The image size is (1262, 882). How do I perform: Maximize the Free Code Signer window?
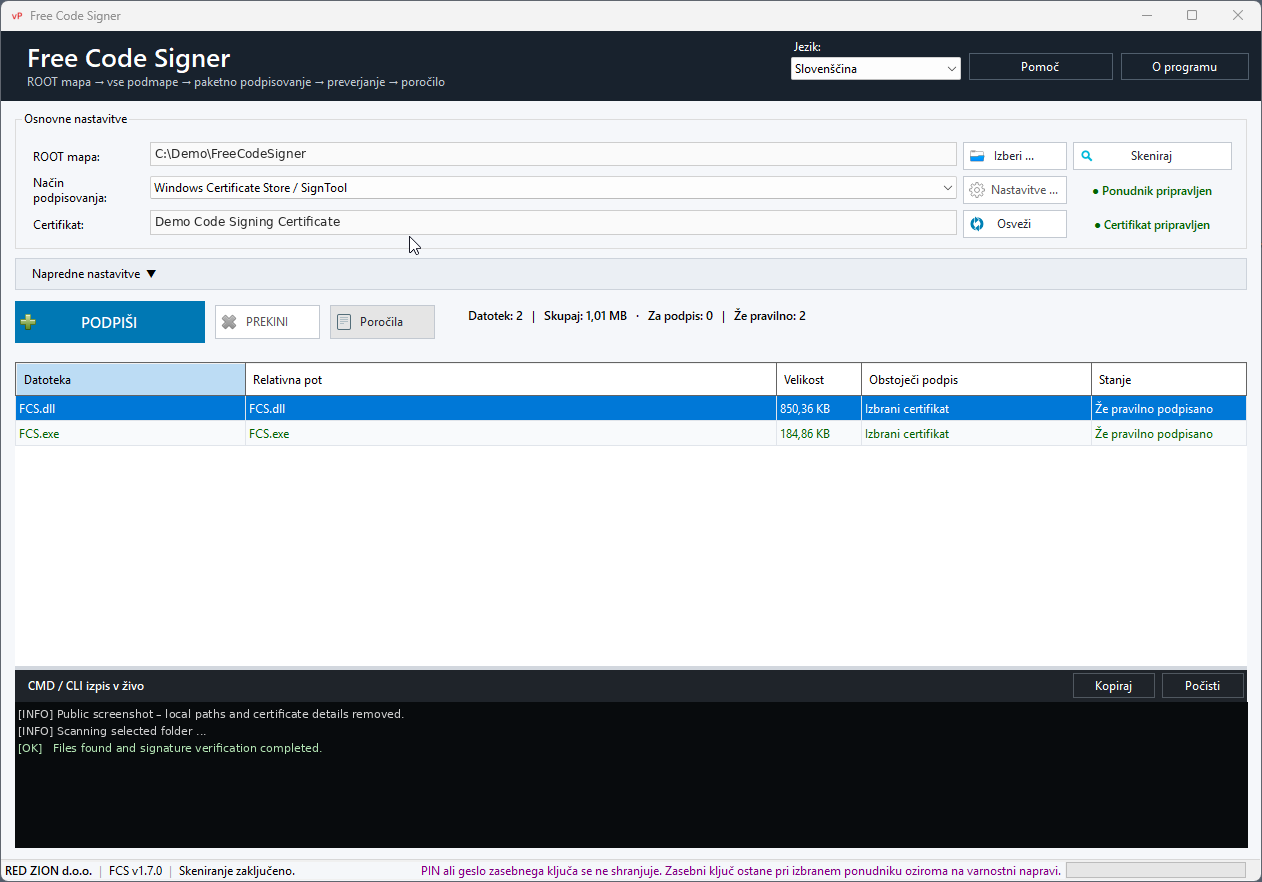(1192, 15)
